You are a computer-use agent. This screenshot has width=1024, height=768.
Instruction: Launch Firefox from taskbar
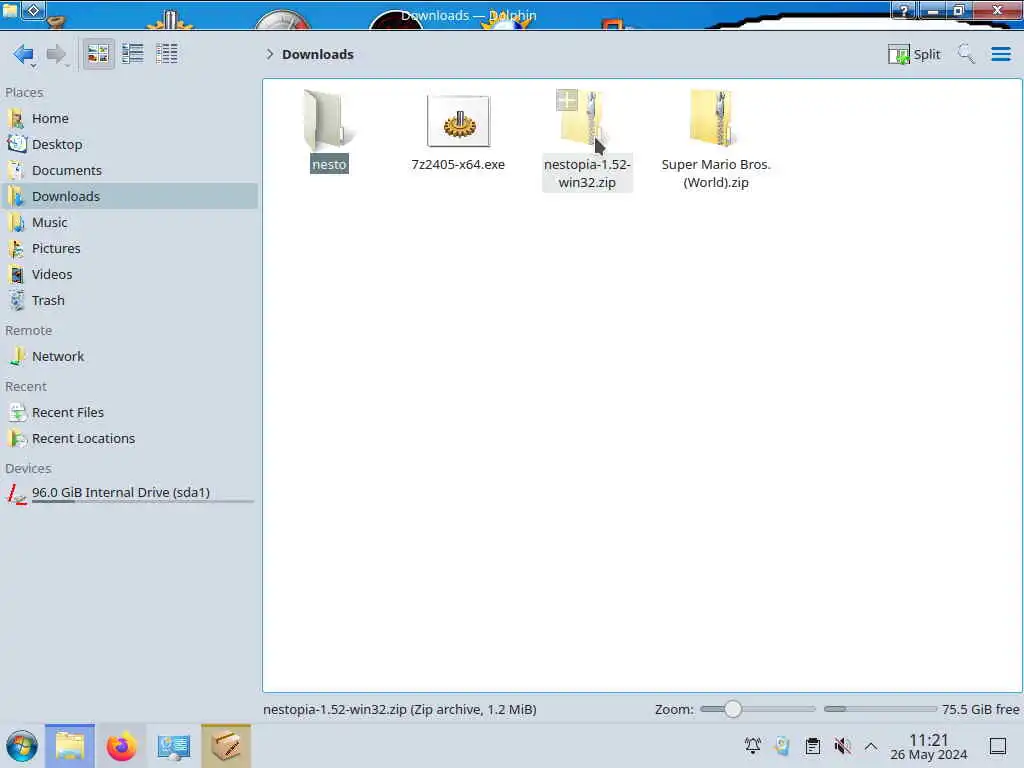click(121, 746)
